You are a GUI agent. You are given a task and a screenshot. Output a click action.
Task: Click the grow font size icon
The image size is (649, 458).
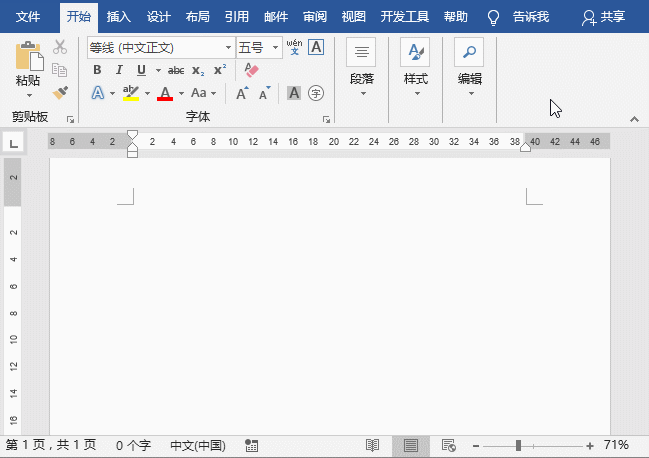[243, 93]
